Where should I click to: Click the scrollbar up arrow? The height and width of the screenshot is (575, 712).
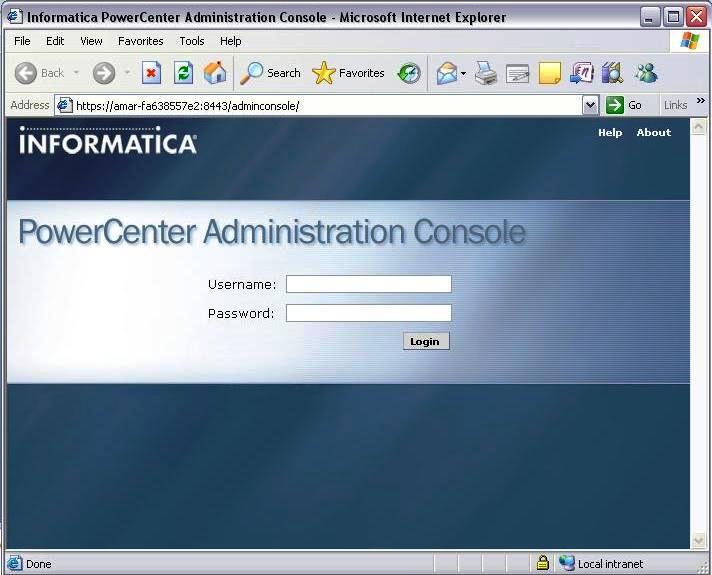698,127
